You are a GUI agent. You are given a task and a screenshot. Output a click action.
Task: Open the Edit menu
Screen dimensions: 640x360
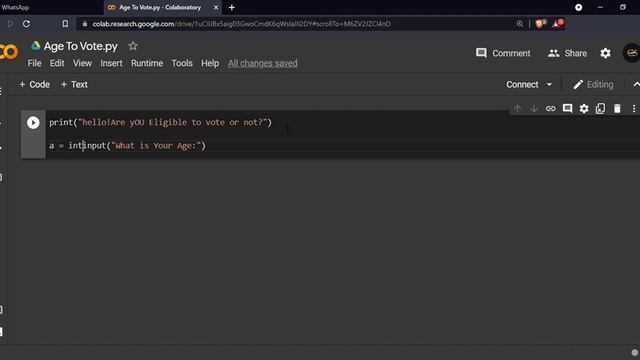(x=57, y=63)
